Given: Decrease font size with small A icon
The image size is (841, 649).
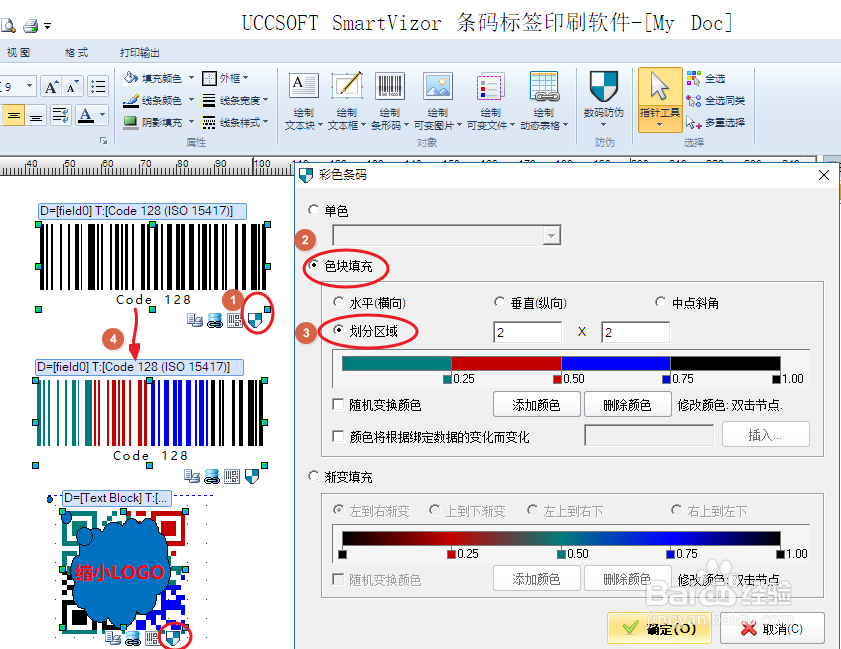Looking at the screenshot, I should click(x=72, y=86).
